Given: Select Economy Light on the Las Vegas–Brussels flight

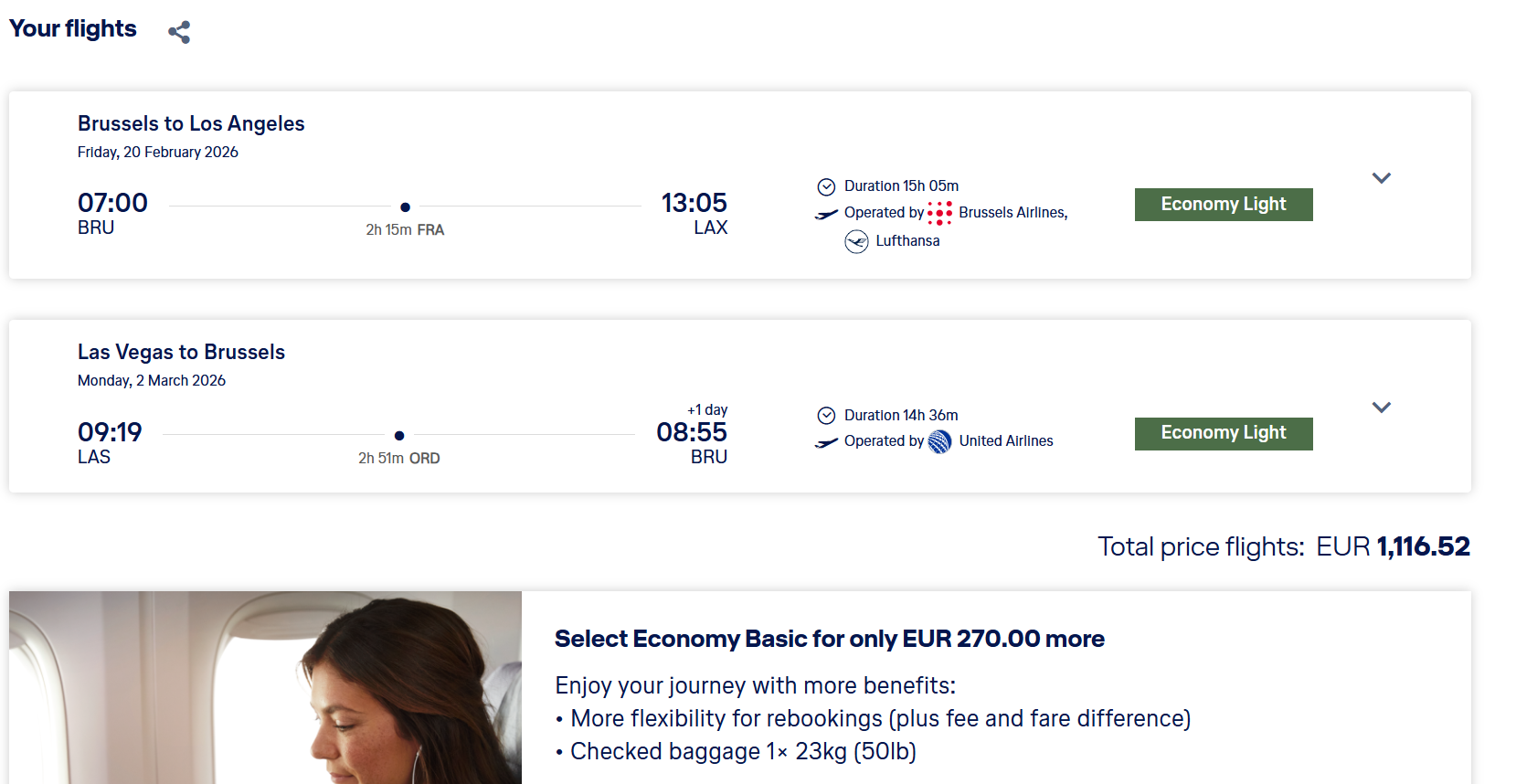Looking at the screenshot, I should (x=1223, y=433).
